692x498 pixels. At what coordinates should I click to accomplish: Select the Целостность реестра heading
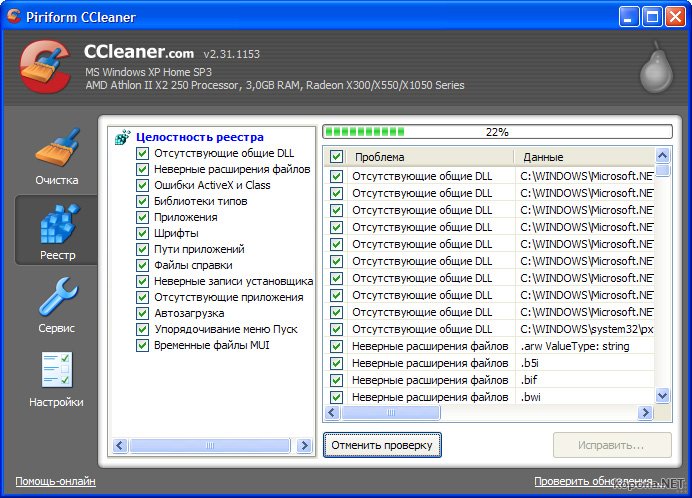(199, 137)
